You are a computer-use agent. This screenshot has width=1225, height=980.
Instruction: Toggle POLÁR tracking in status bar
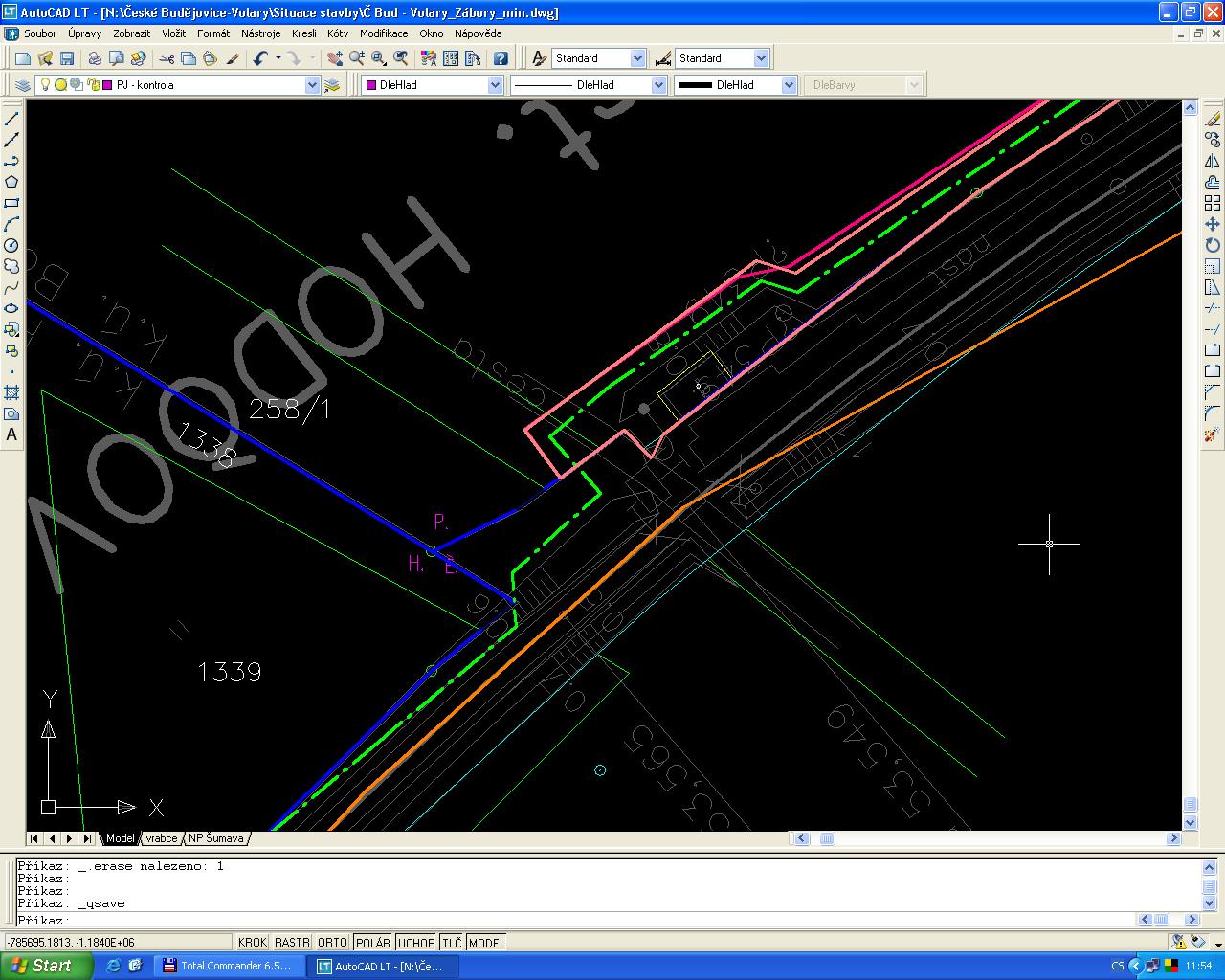pyautogui.click(x=373, y=943)
